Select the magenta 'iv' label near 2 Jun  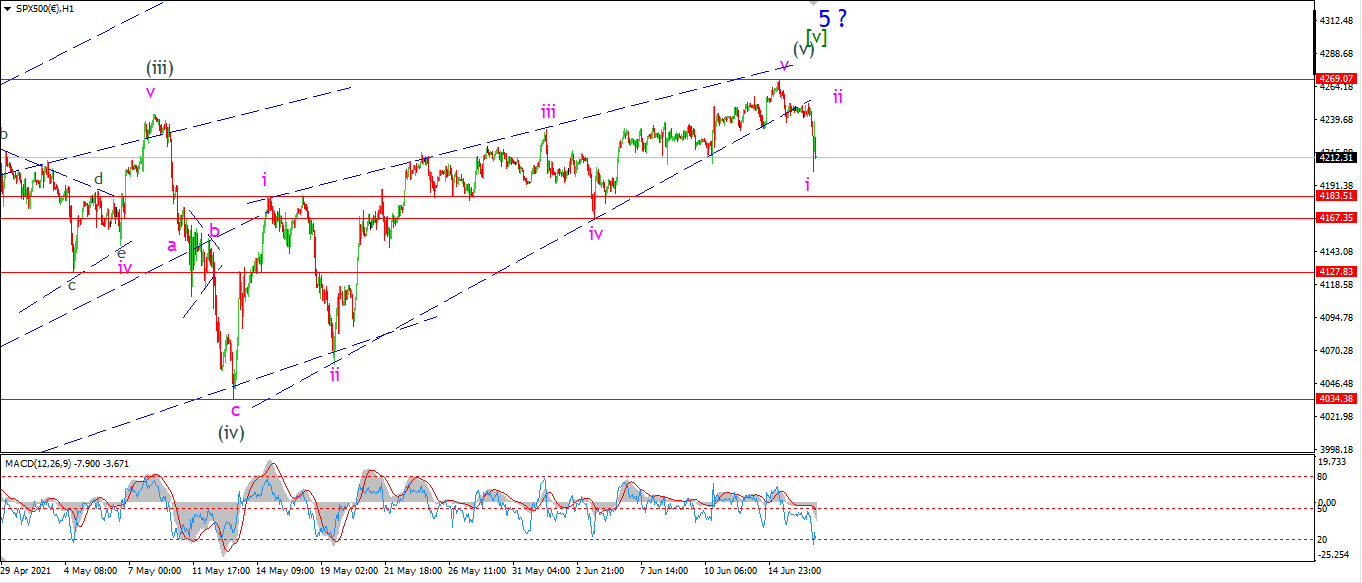point(596,233)
